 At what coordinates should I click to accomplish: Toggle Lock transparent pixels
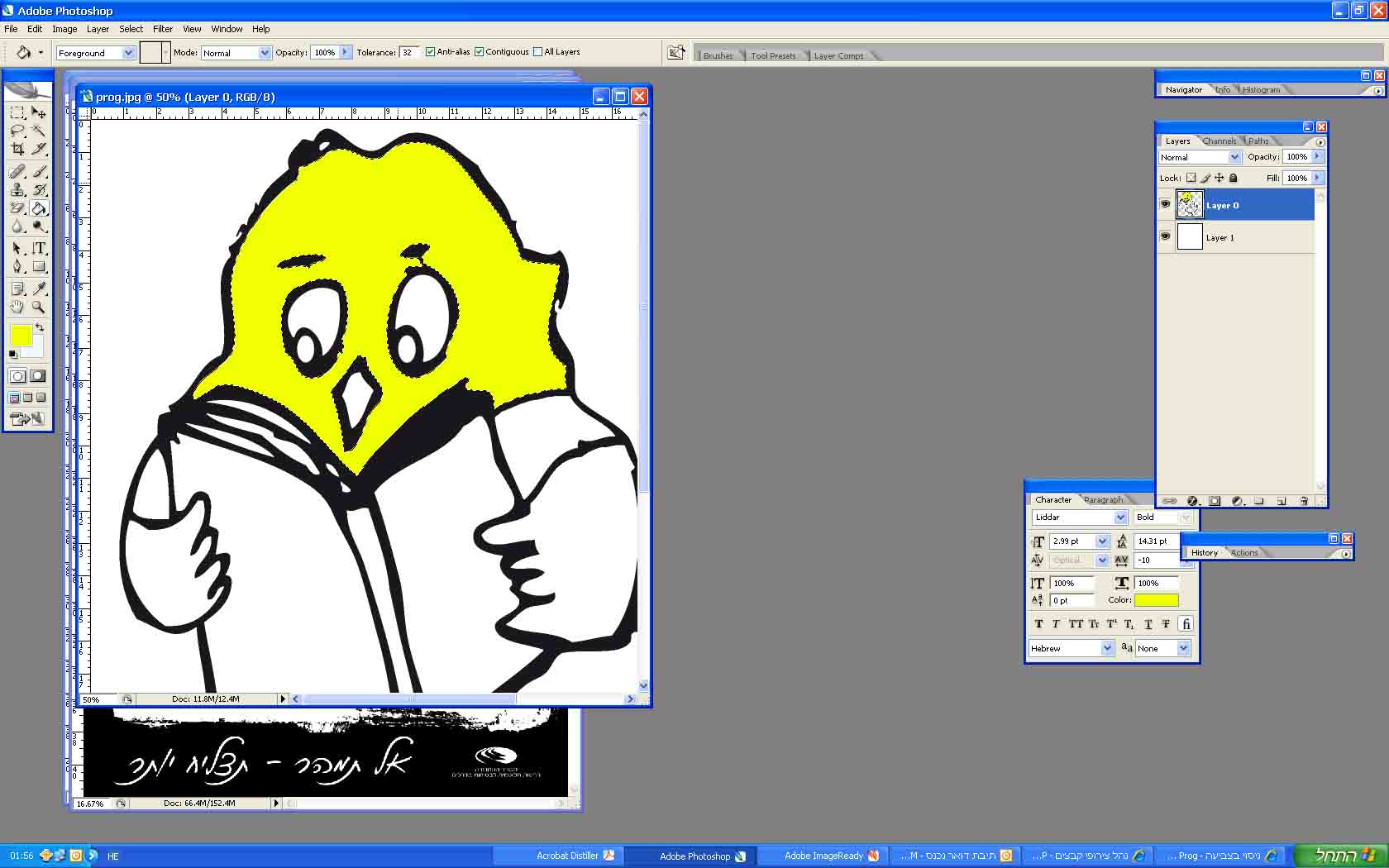1191,178
